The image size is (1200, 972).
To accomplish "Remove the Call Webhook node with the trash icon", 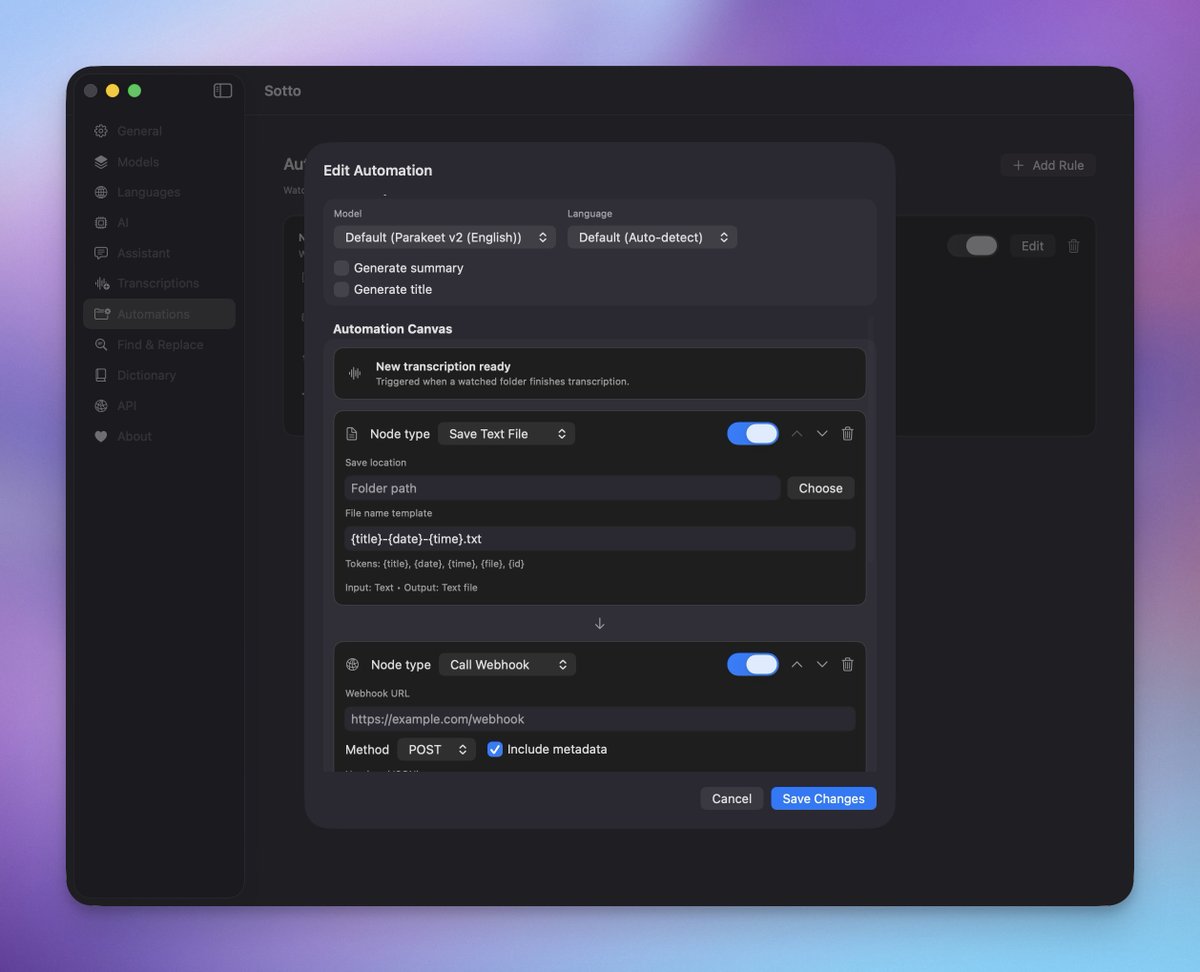I will point(847,664).
